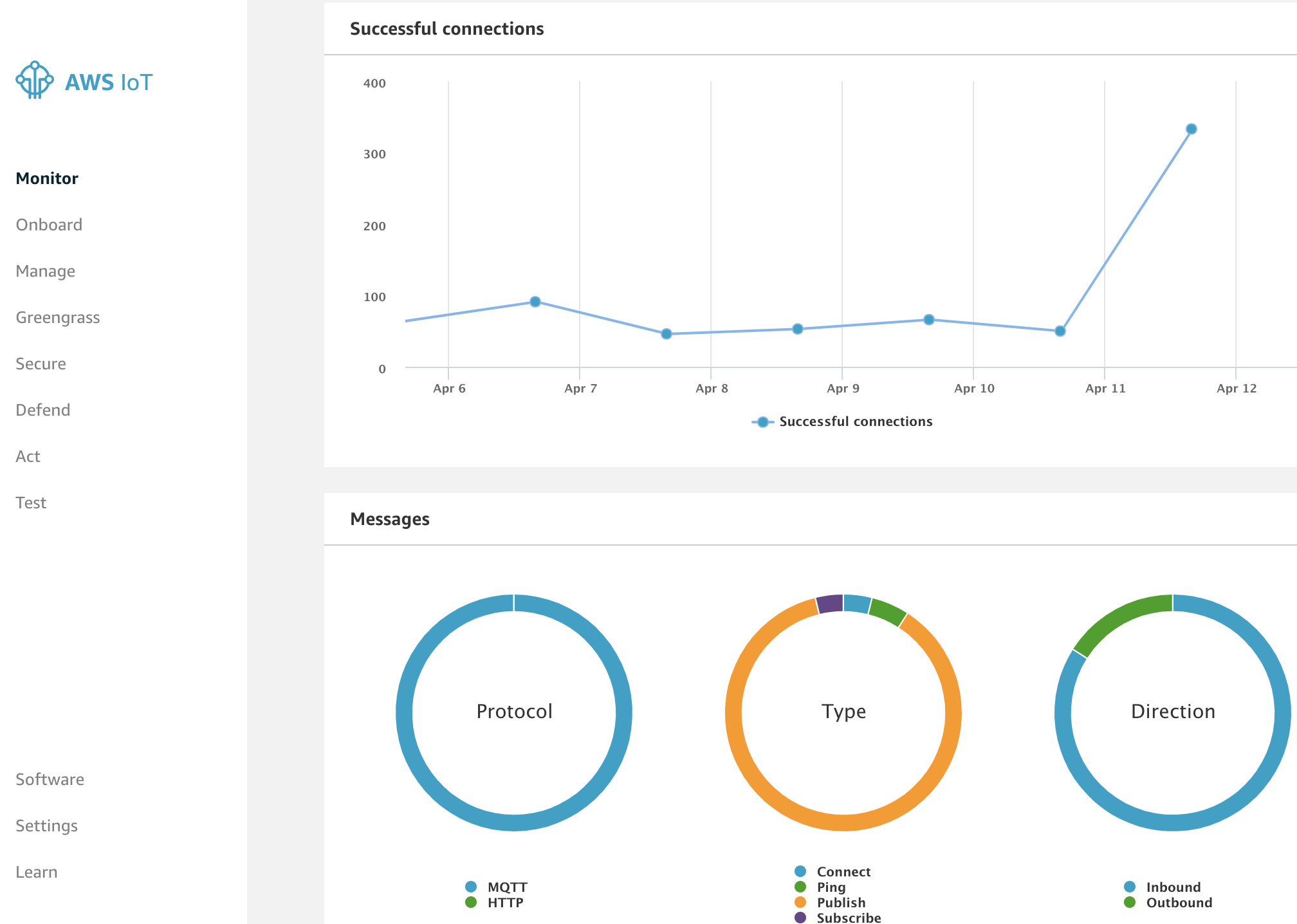Screen dimensions: 1297x924
Task: Open Settings from the sidebar
Action: click(x=46, y=826)
